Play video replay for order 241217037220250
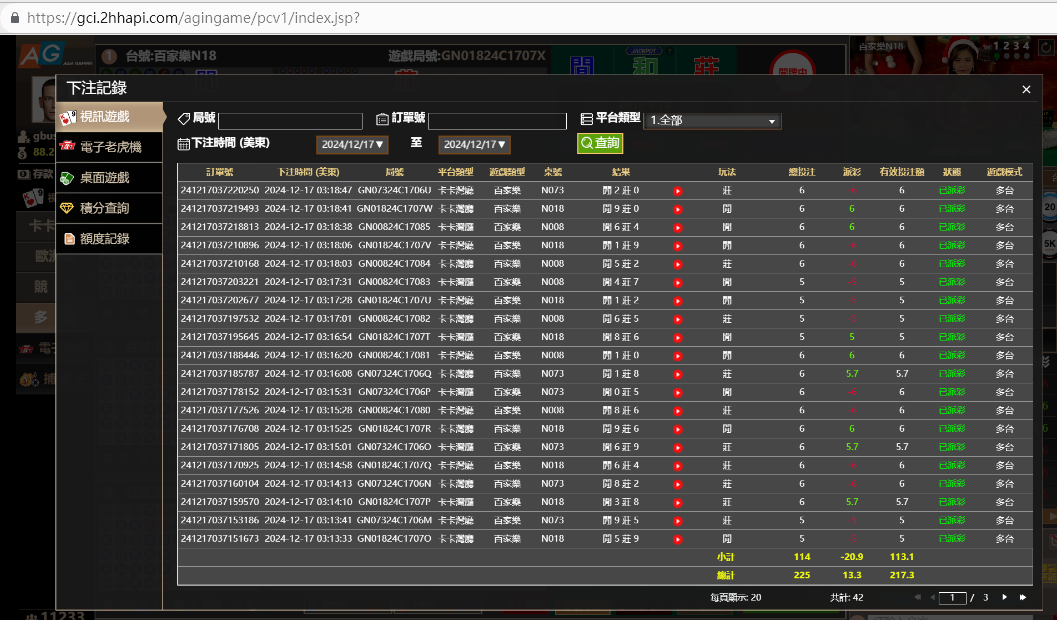 click(x=677, y=191)
